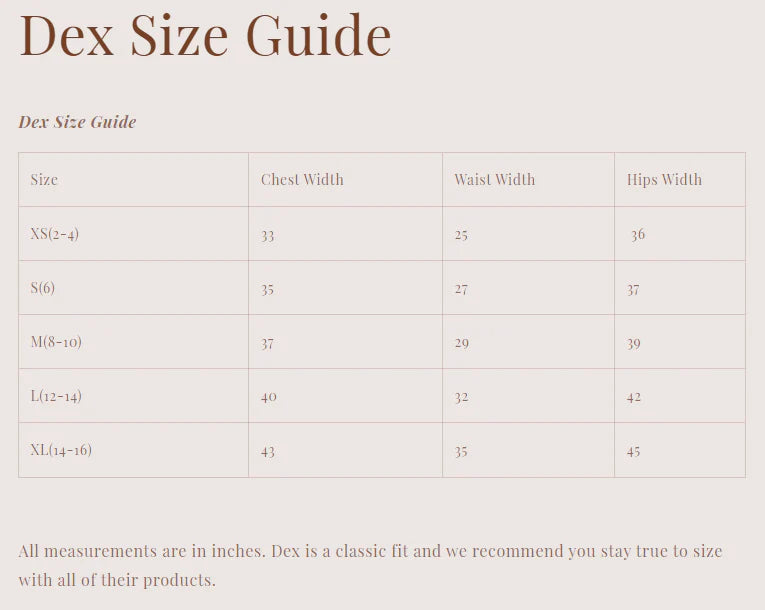Select the XS(2-4) size row label
Screen dimensions: 765x610
(54, 234)
